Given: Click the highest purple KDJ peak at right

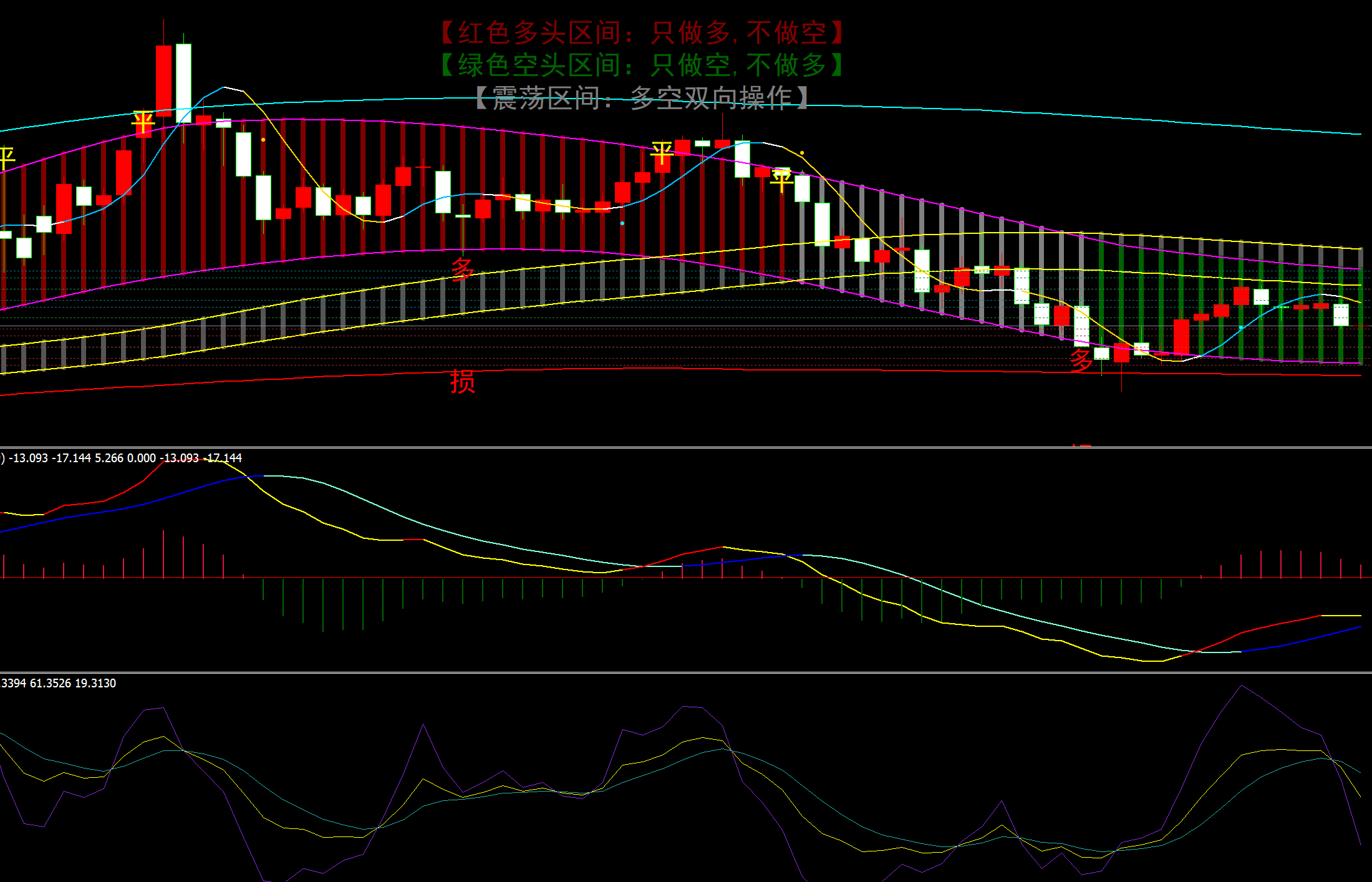Looking at the screenshot, I should (x=1241, y=686).
